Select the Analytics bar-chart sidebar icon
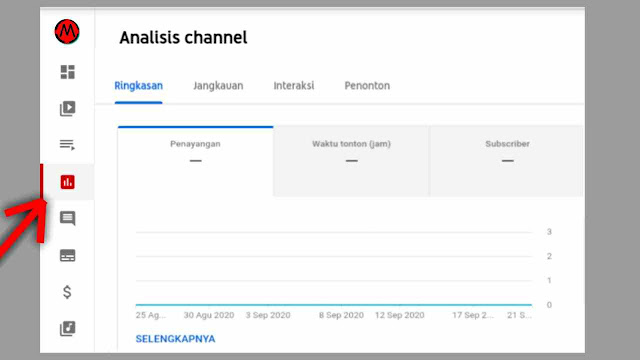This screenshot has height=360, width=640. 67,182
